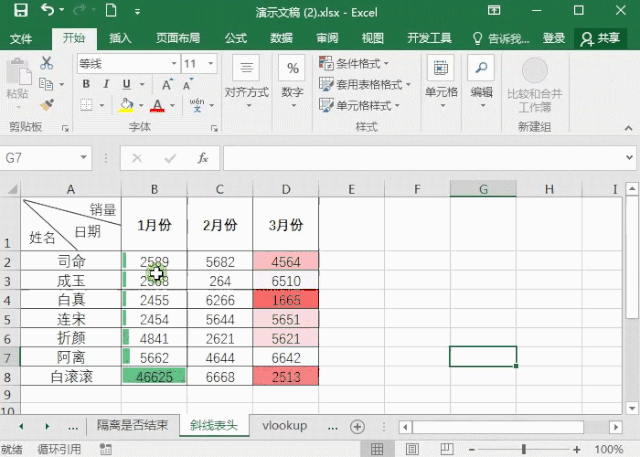Decrease font size with smaller A icon
The height and width of the screenshot is (457, 640).
coord(188,84)
